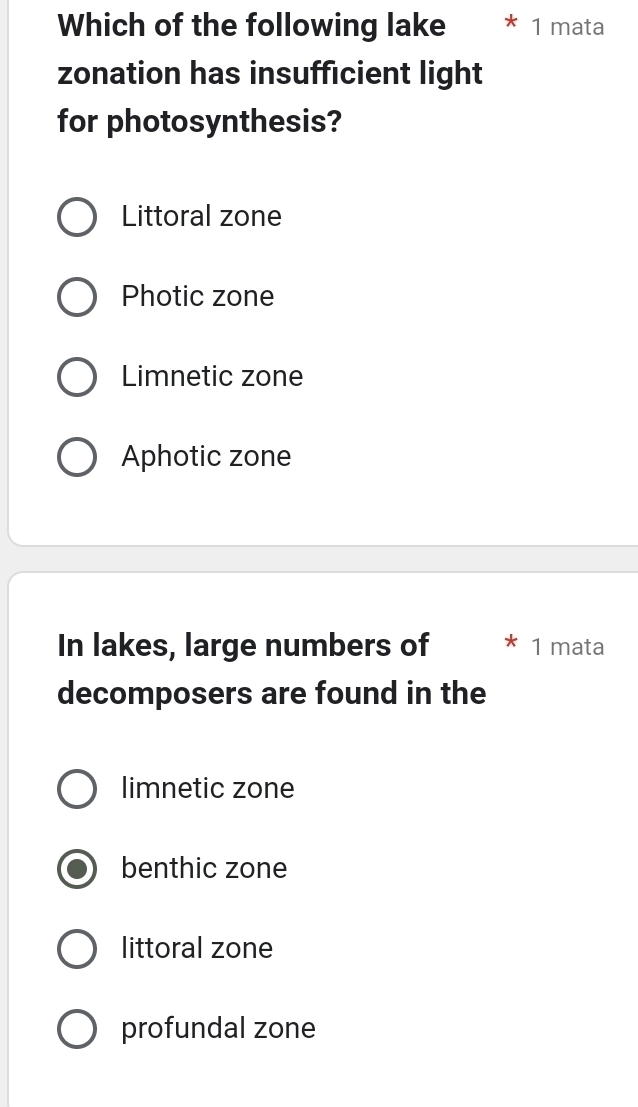Choose profundal zone as the answer
Image resolution: width=638 pixels, height=1107 pixels.
(77, 1029)
